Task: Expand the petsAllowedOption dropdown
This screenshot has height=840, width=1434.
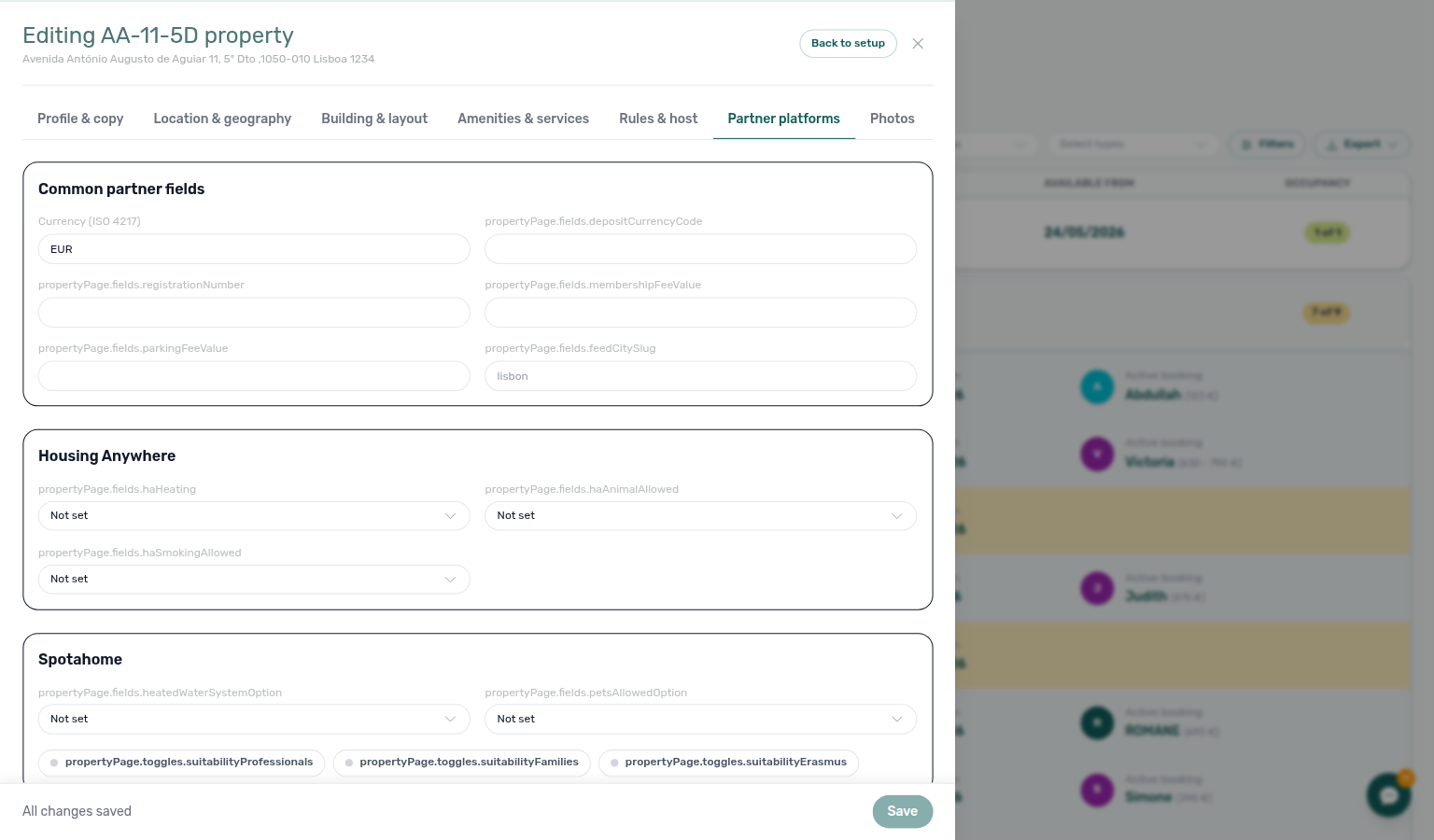Action: (x=700, y=720)
